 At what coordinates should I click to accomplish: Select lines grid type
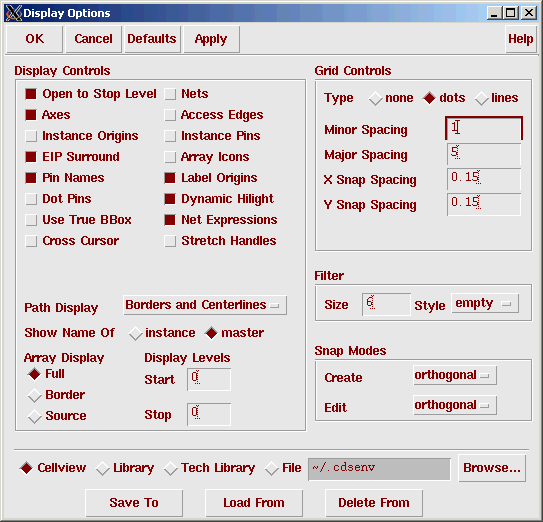tap(482, 98)
